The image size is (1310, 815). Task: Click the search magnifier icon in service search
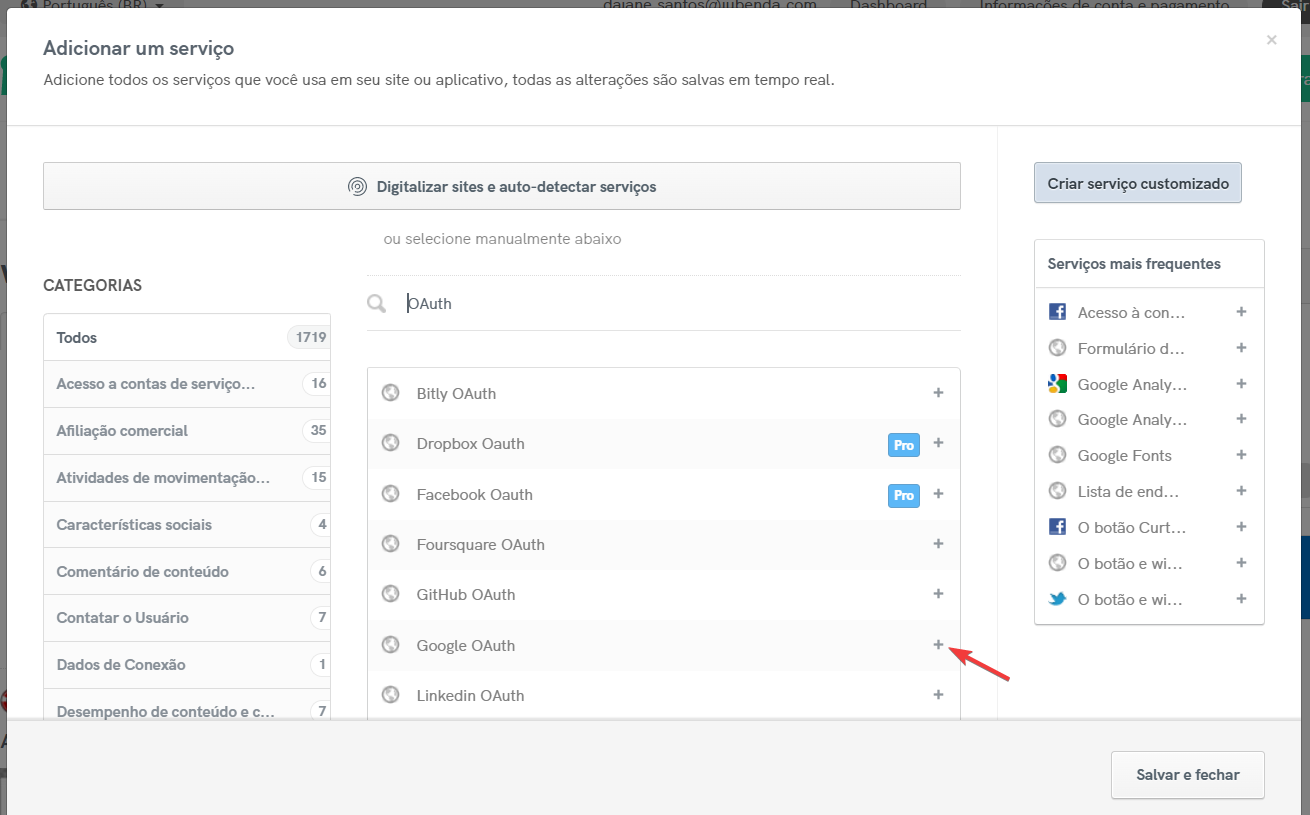click(x=375, y=302)
